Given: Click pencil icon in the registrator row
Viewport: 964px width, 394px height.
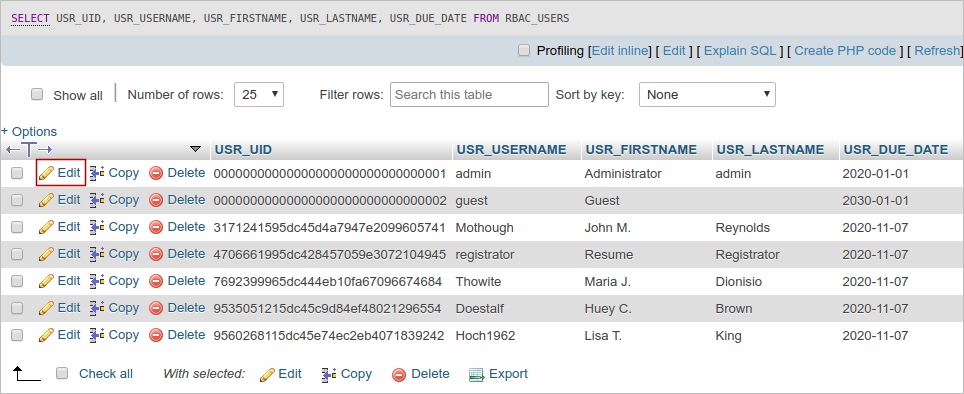Looking at the screenshot, I should 46,254.
